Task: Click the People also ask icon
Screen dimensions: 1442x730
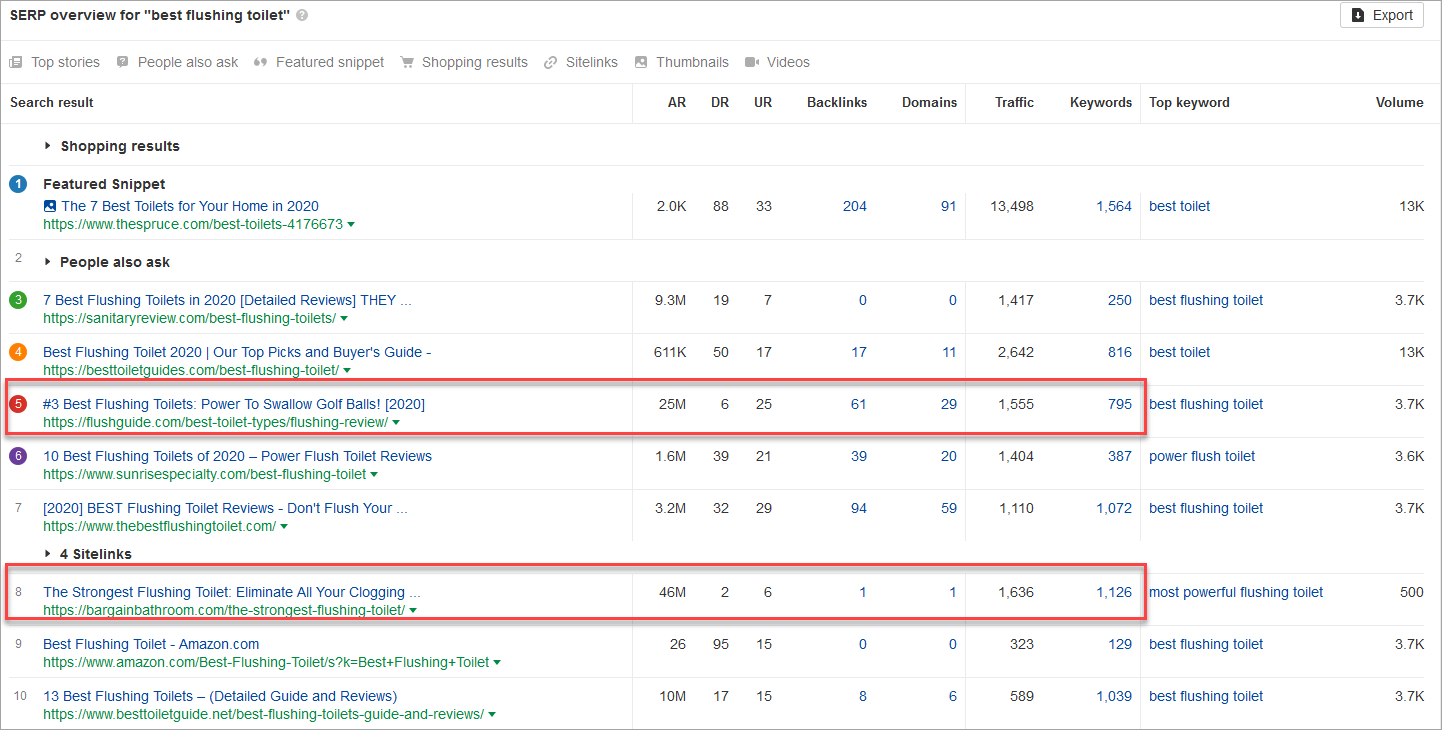Action: click(123, 62)
